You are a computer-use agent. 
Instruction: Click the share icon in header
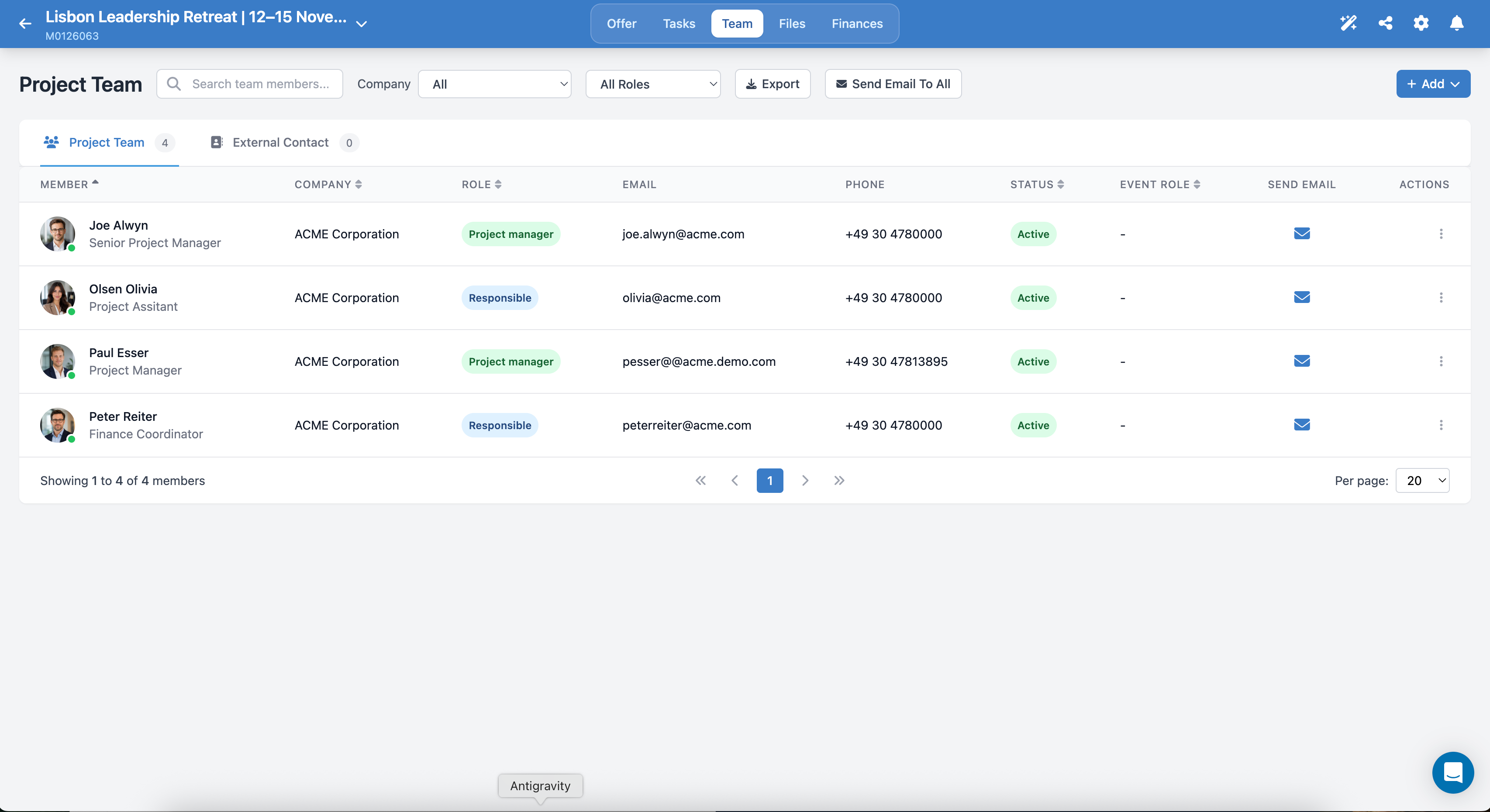1385,23
